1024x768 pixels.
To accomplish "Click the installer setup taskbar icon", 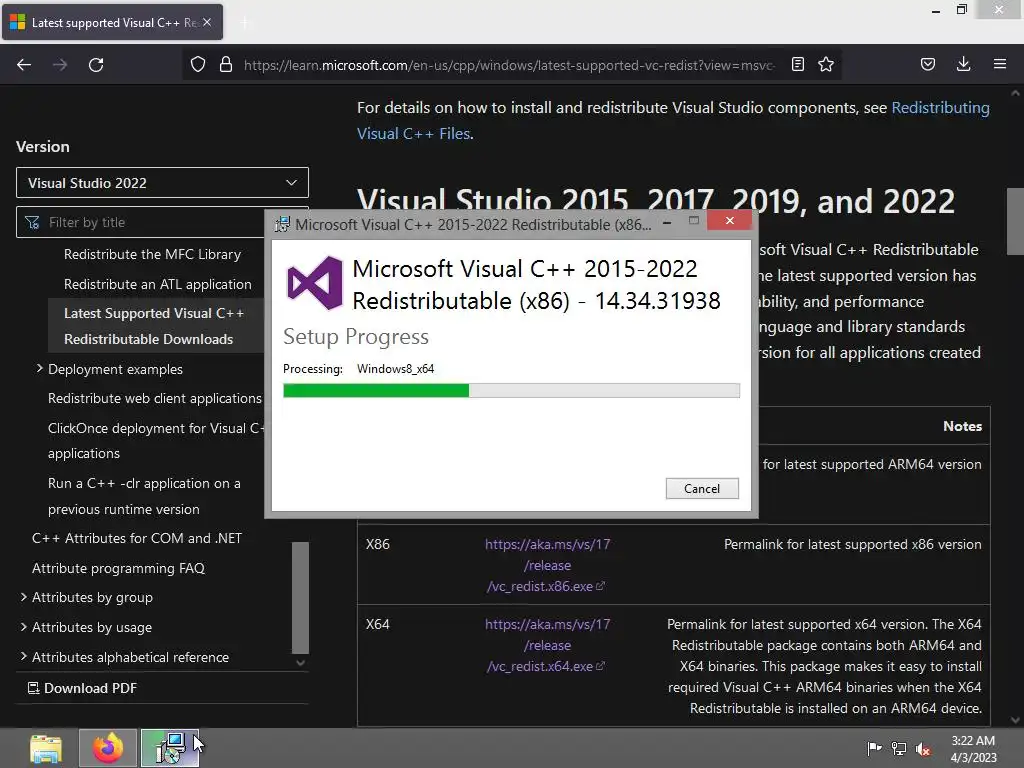I will pos(170,748).
